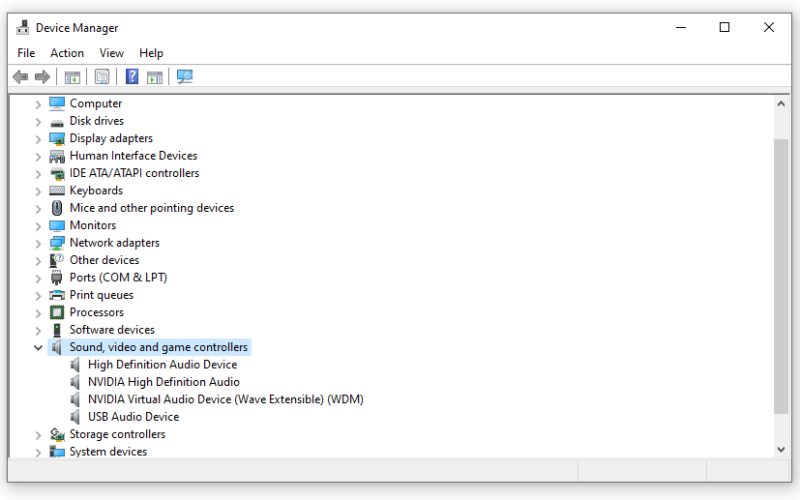This screenshot has height=500, width=800.
Task: Expand the Print queues node
Action: pyautogui.click(x=38, y=296)
